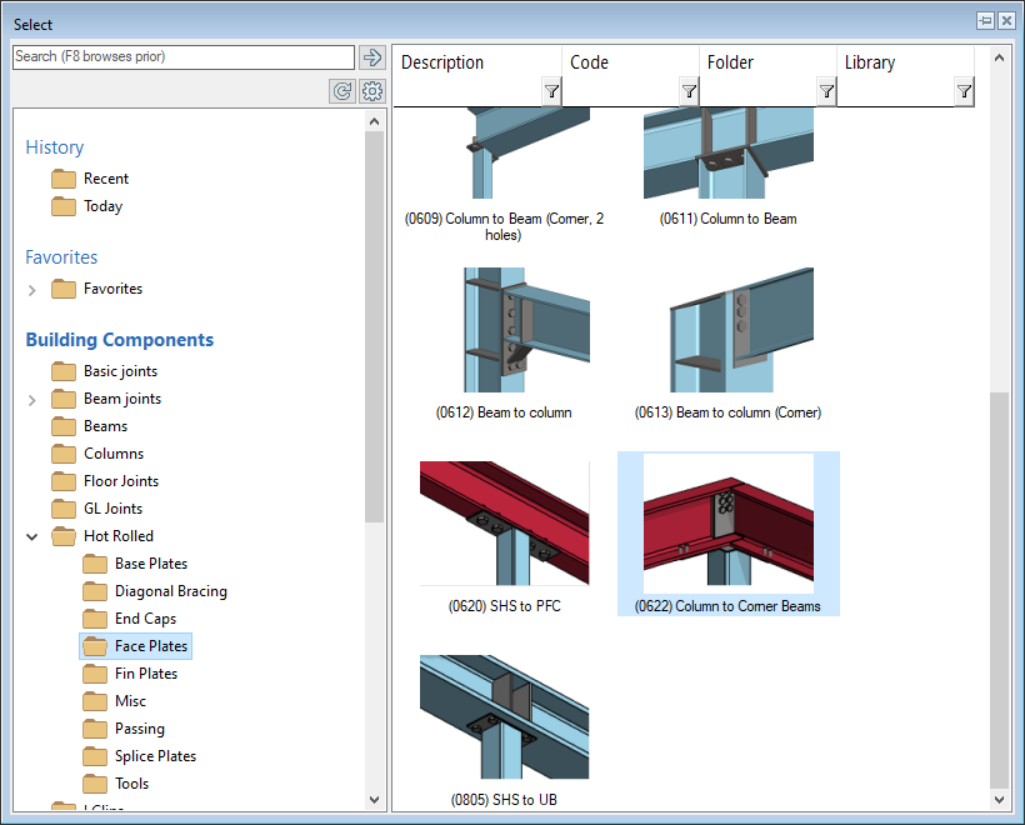This screenshot has height=825, width=1025.
Task: Collapse the Hot Rolled folder
Action: click(32, 537)
